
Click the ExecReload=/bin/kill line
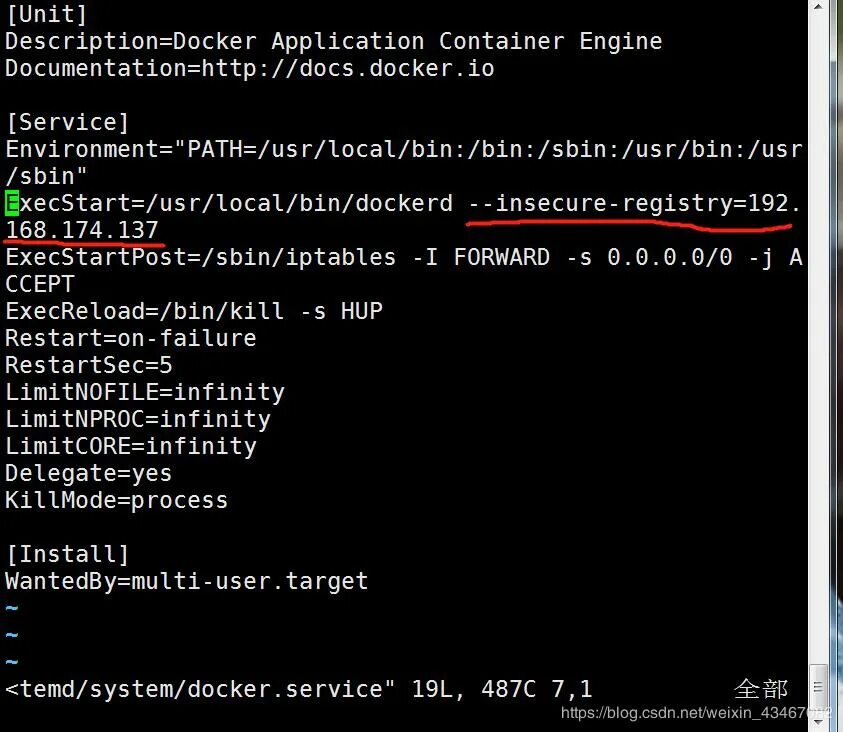193,311
